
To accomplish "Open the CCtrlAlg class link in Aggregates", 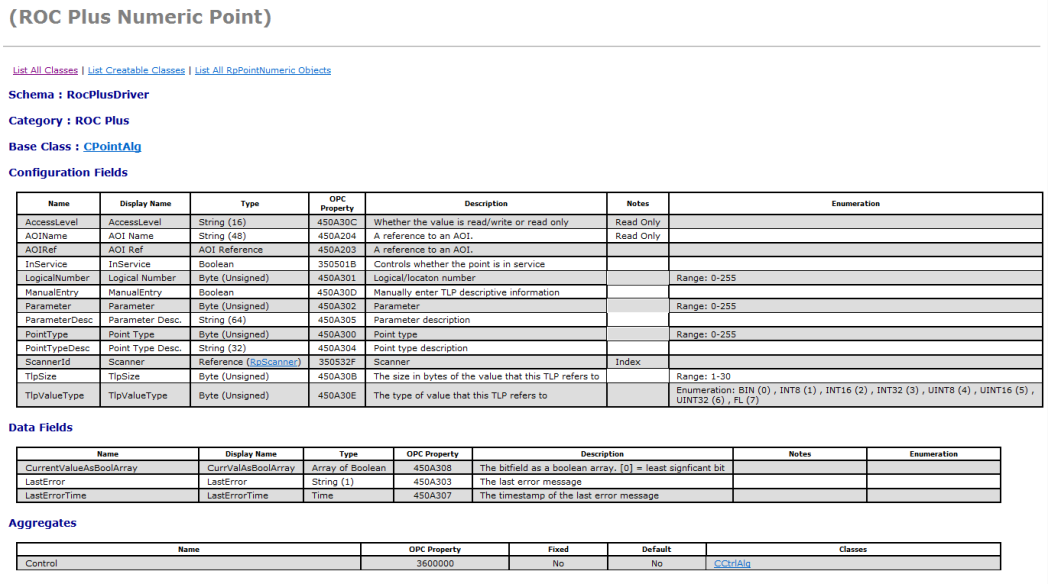I will pos(735,563).
